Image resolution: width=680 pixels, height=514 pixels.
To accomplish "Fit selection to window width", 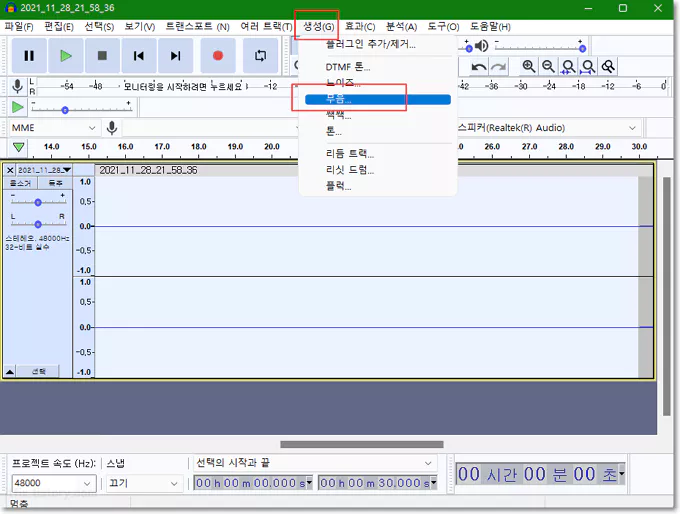I will [568, 66].
